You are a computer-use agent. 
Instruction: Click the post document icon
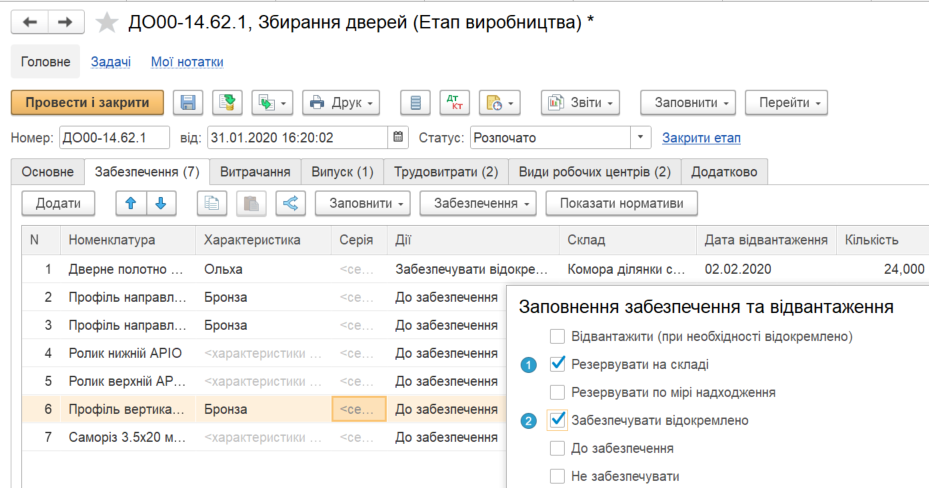[228, 103]
